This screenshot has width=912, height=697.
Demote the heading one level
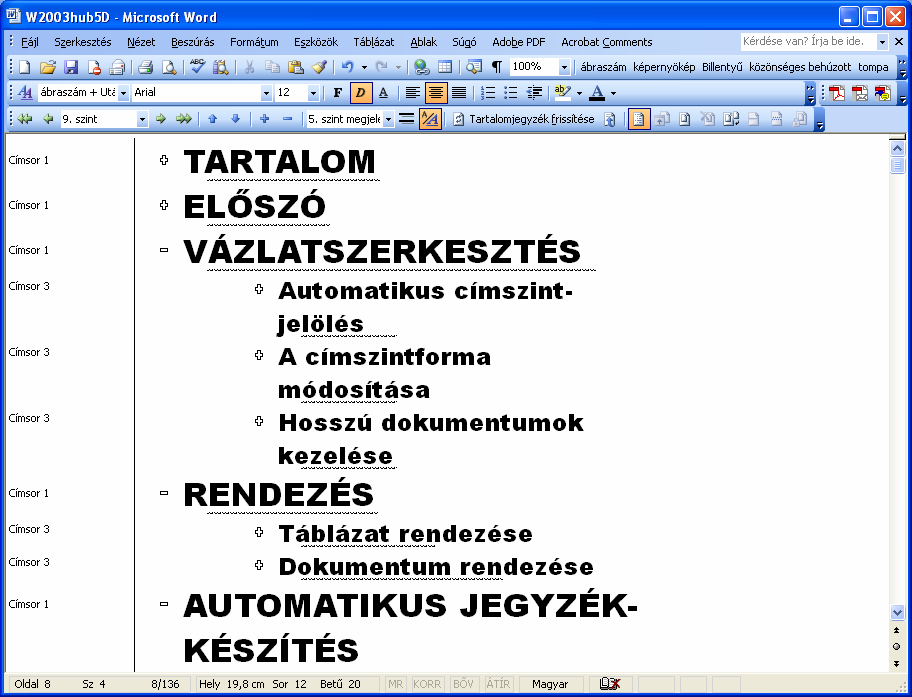(x=161, y=119)
